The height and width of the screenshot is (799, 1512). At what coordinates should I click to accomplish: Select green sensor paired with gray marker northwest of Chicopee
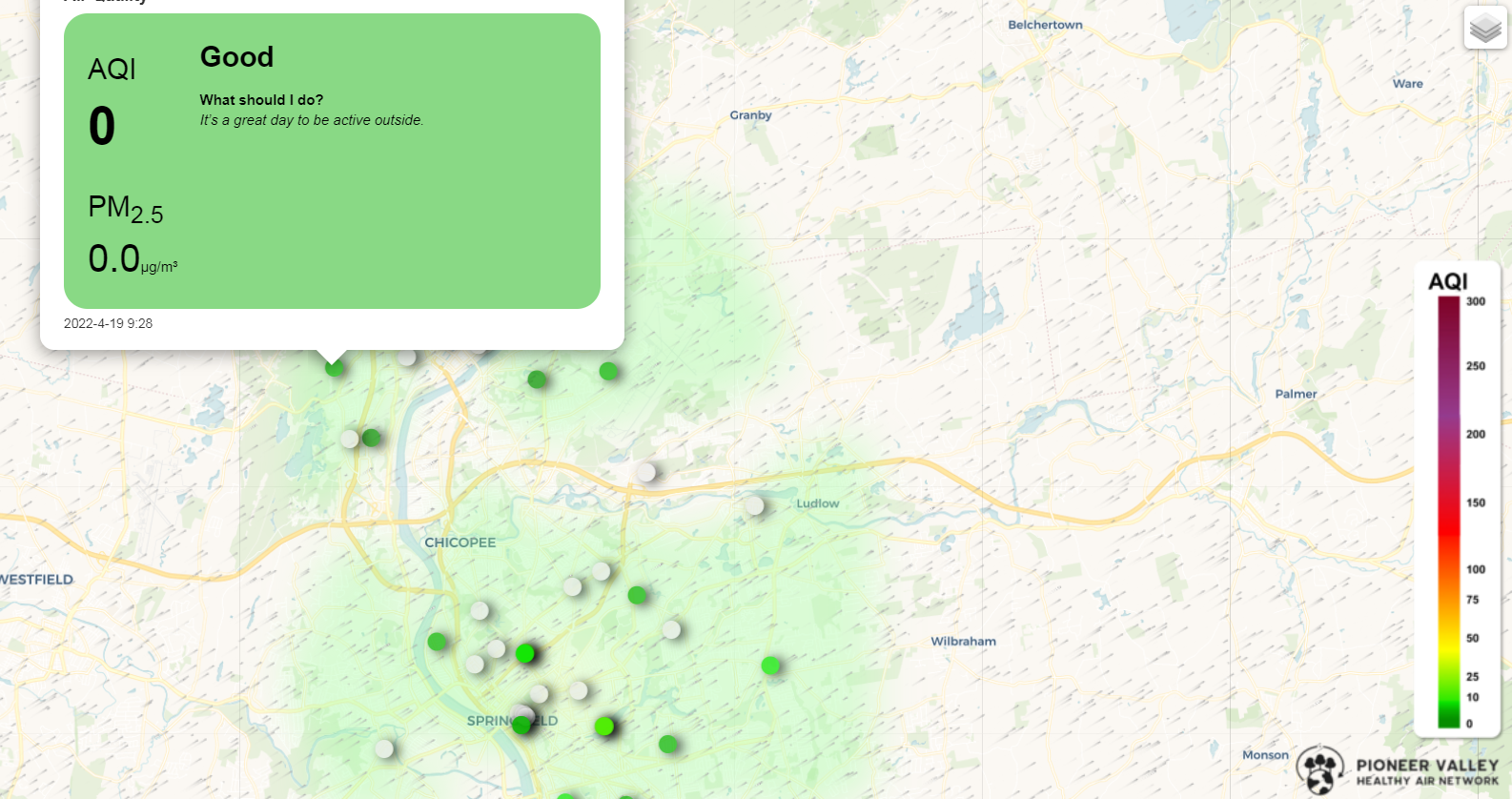click(372, 438)
